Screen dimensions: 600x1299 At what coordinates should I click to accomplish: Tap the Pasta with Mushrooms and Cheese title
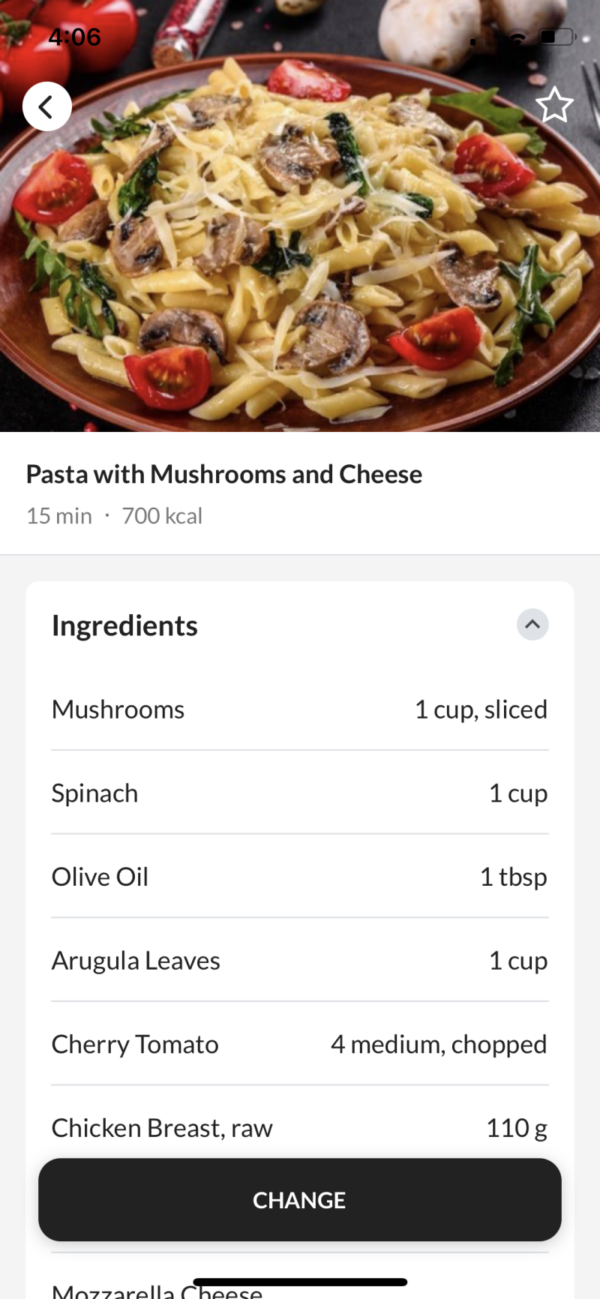tap(224, 474)
